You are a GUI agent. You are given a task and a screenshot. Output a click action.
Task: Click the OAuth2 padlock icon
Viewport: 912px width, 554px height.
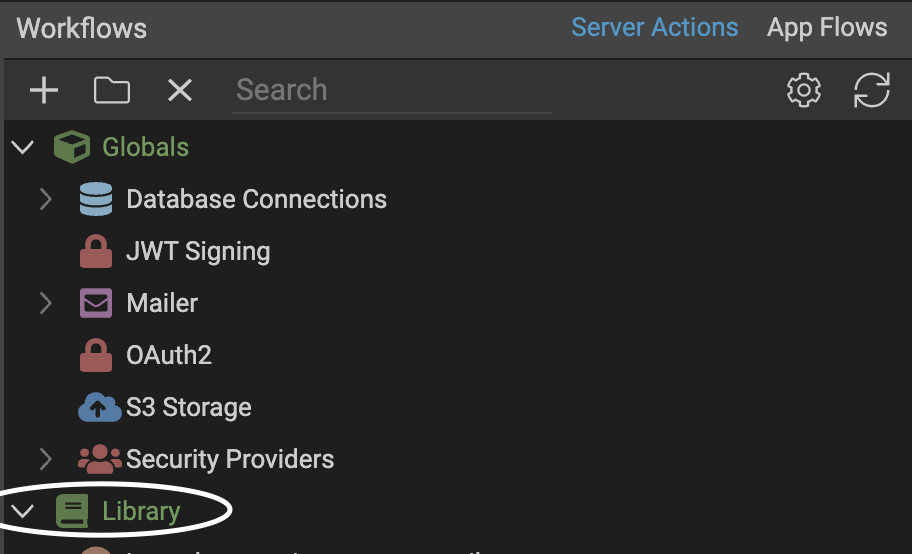(x=96, y=355)
